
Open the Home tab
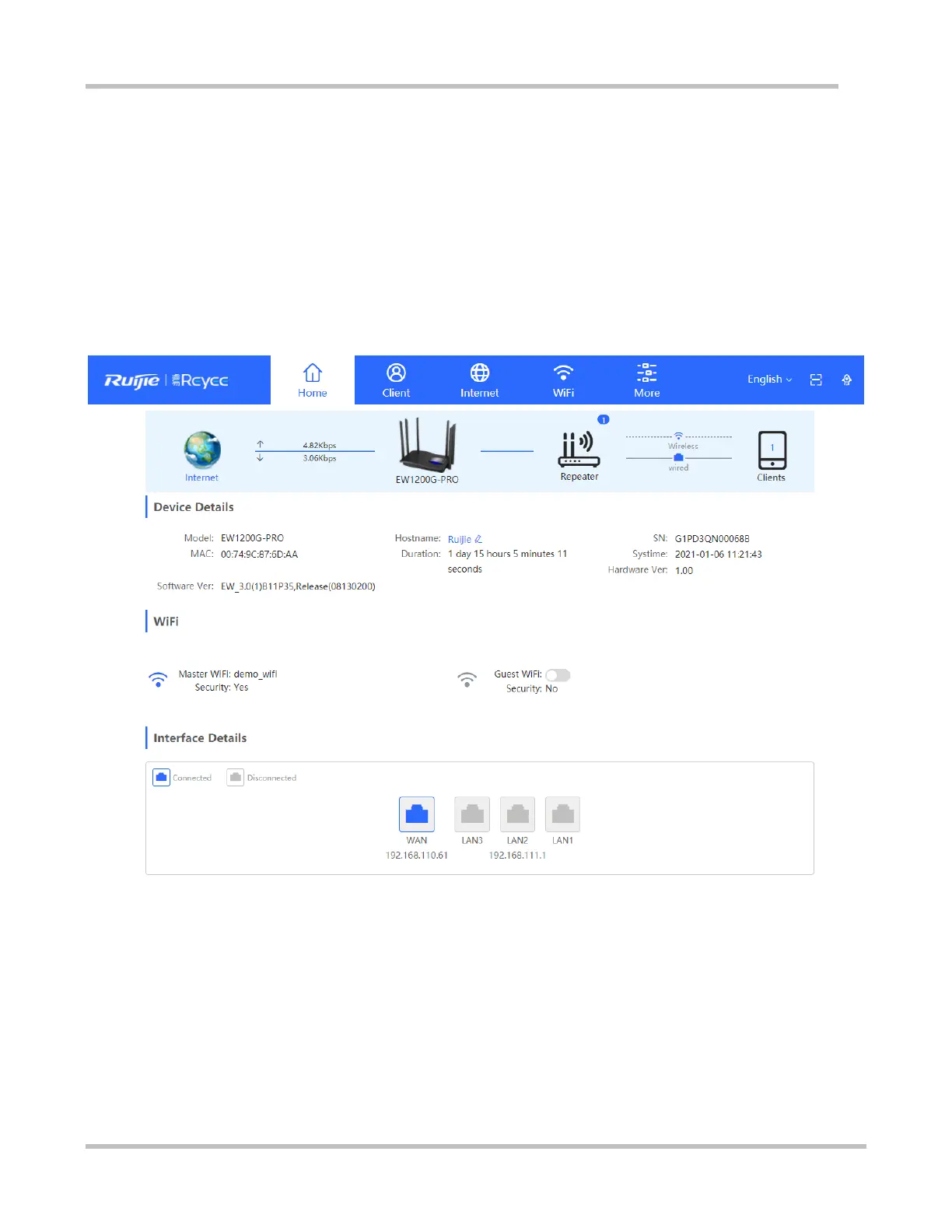pyautogui.click(x=312, y=380)
